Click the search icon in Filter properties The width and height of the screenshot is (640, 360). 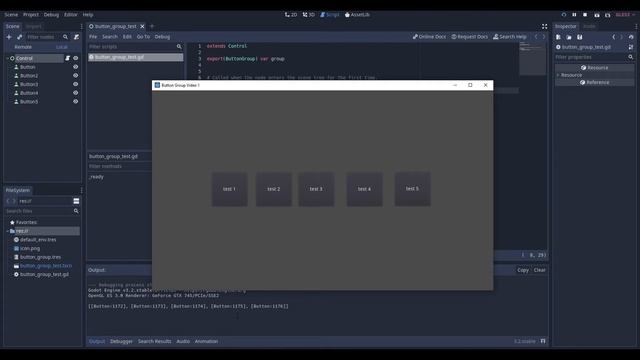[631, 57]
